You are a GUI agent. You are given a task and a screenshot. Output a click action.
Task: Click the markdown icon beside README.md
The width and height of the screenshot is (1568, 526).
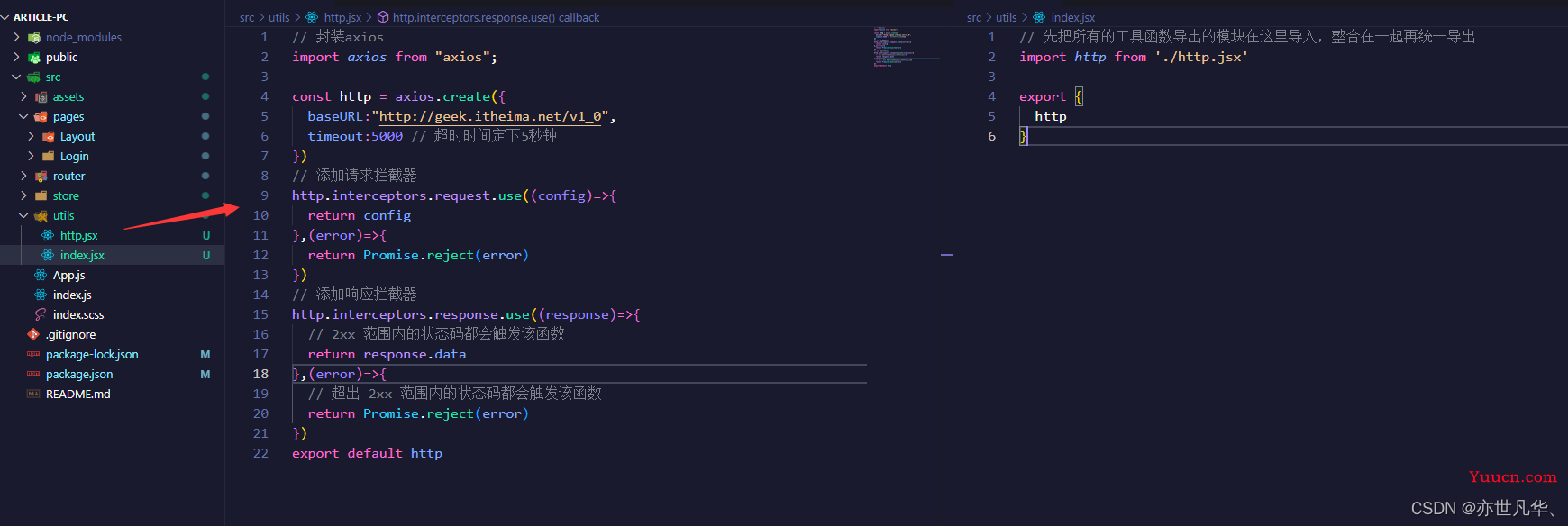[33, 394]
